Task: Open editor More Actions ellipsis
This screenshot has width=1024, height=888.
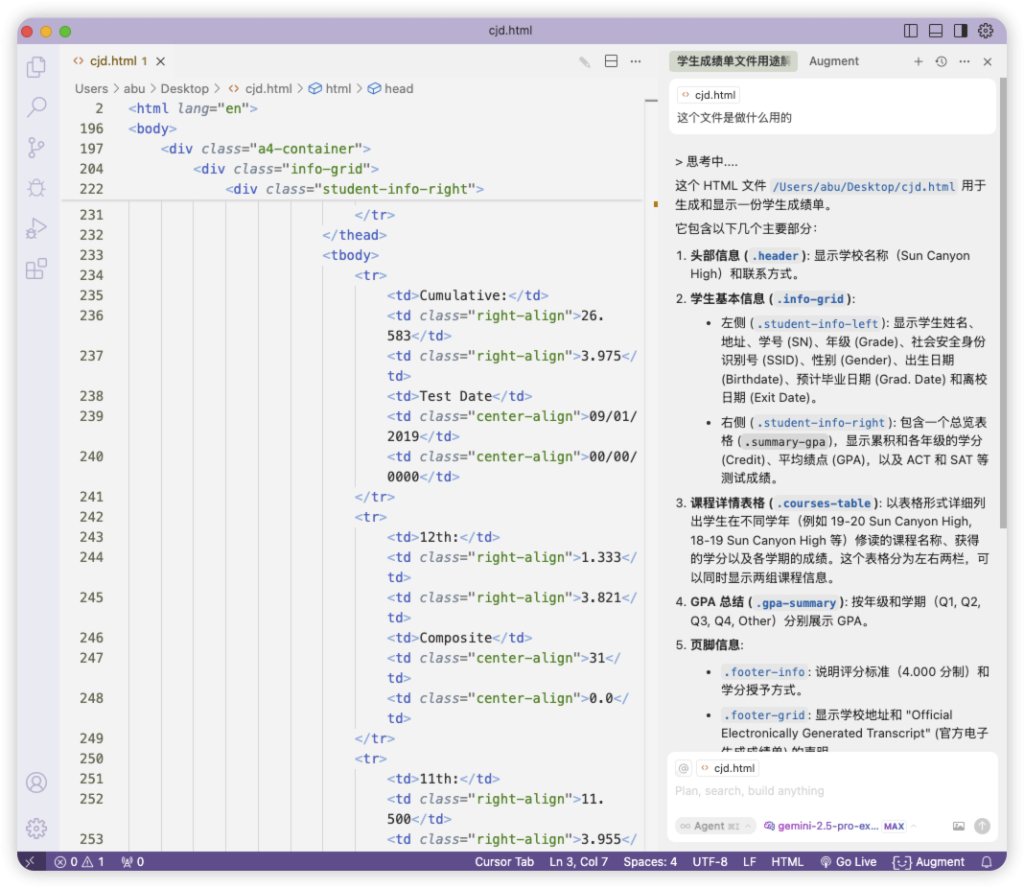Action: click(x=636, y=61)
